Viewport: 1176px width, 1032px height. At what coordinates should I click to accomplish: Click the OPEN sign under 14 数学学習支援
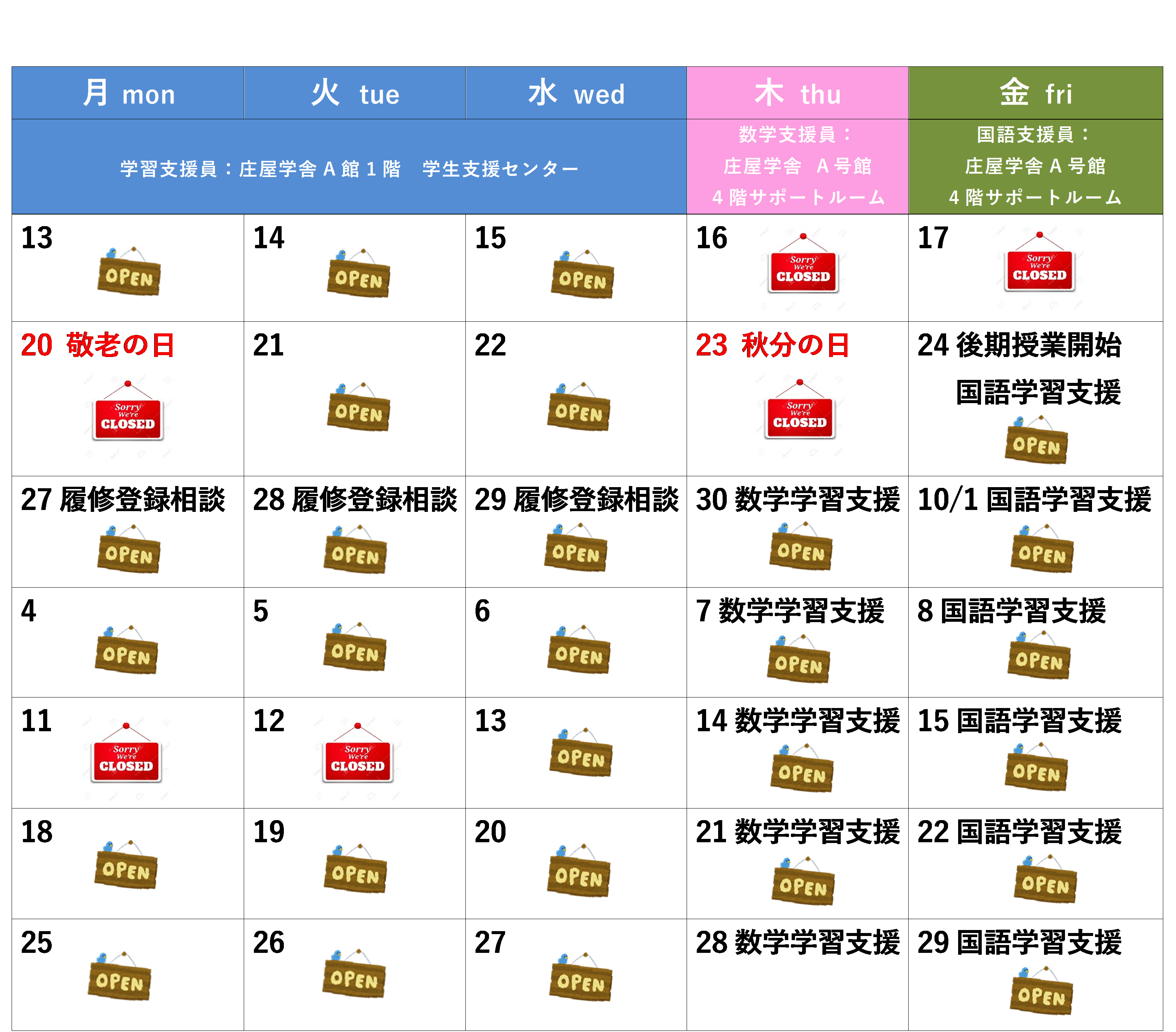pyautogui.click(x=802, y=767)
